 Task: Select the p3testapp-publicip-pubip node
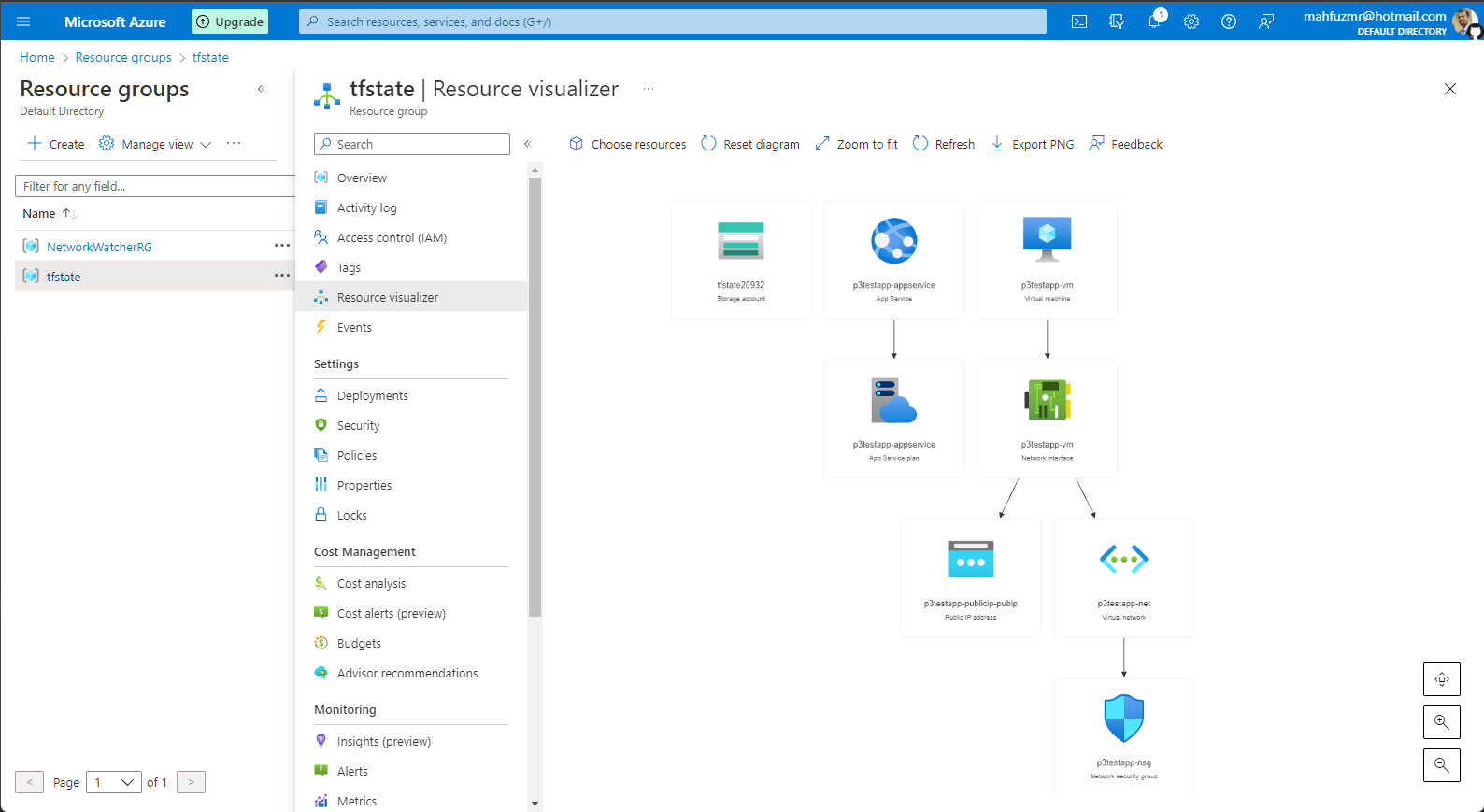click(971, 578)
